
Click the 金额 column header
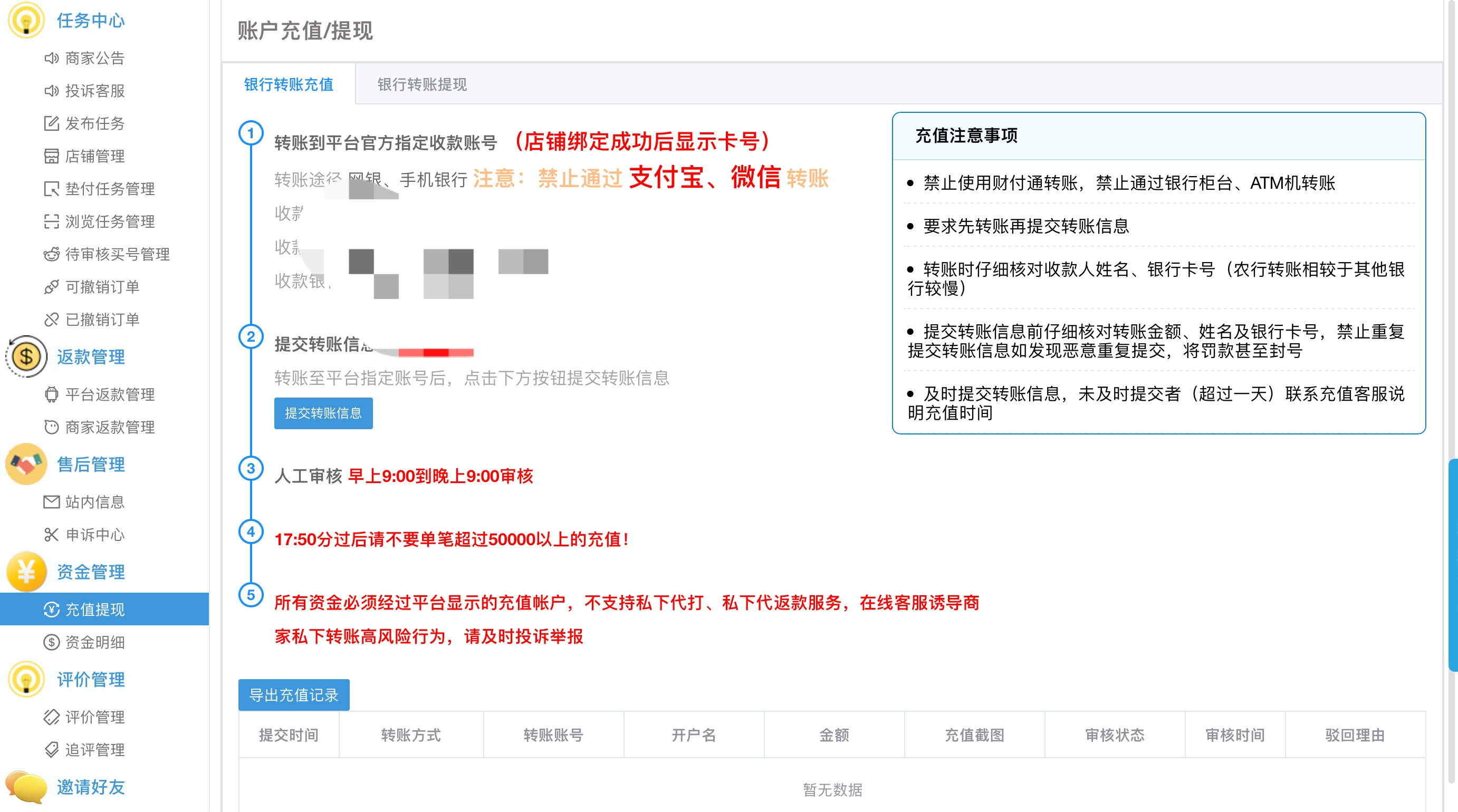click(x=834, y=735)
